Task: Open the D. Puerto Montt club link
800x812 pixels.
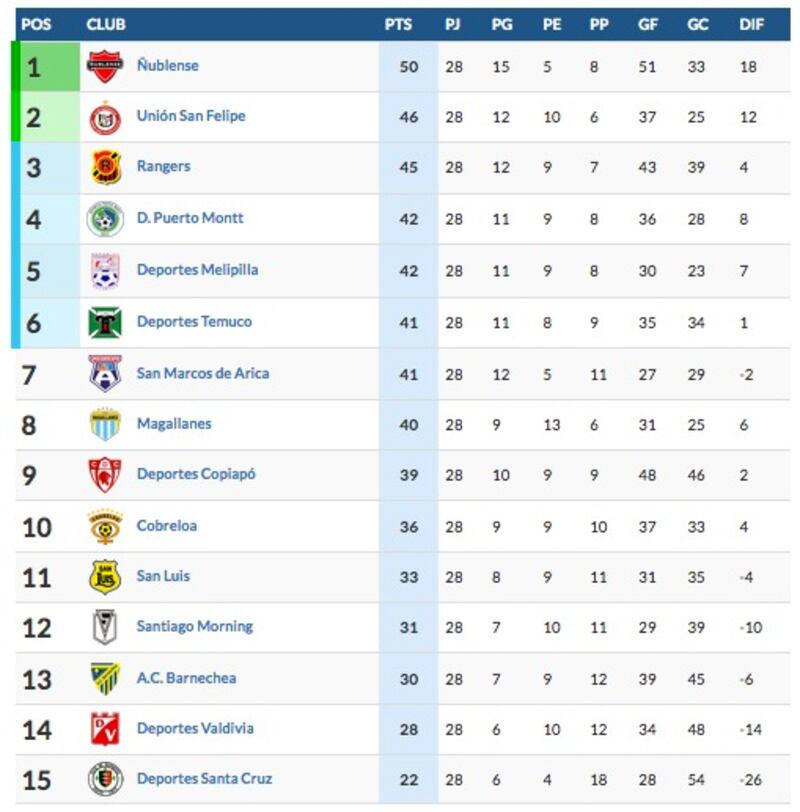Action: tap(190, 218)
